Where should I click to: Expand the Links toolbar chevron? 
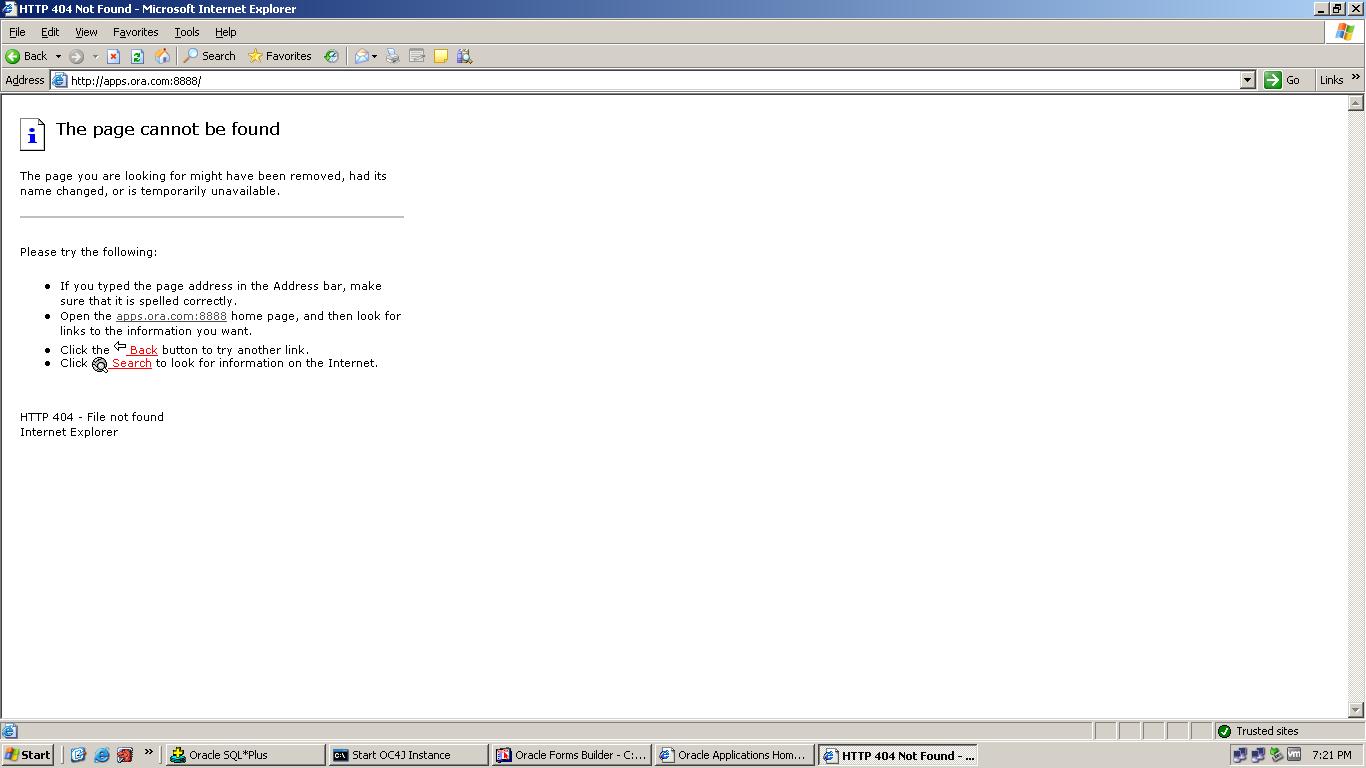click(x=1356, y=78)
